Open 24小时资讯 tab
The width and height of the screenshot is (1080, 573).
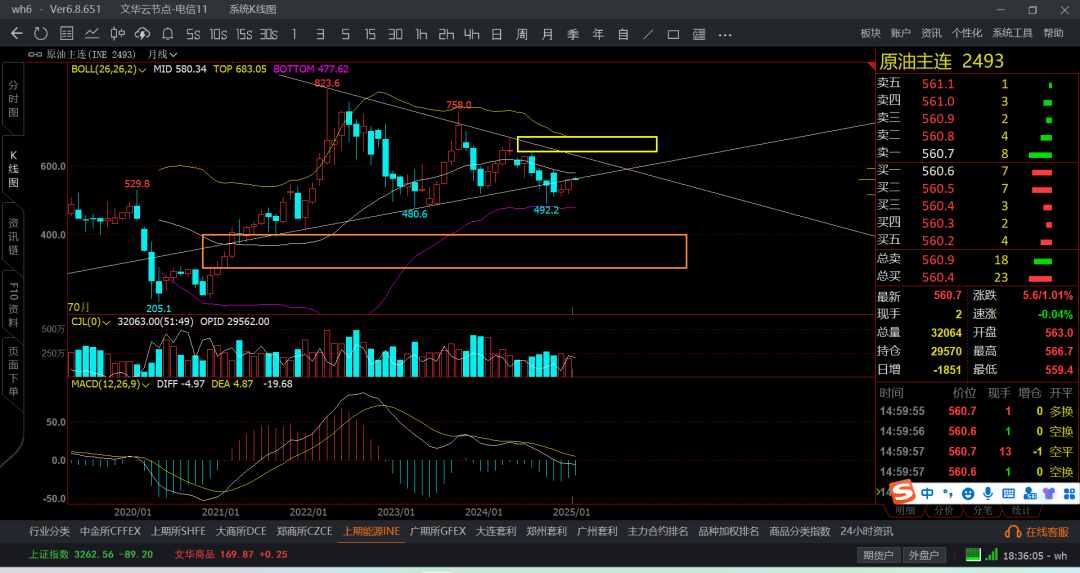[x=866, y=532]
